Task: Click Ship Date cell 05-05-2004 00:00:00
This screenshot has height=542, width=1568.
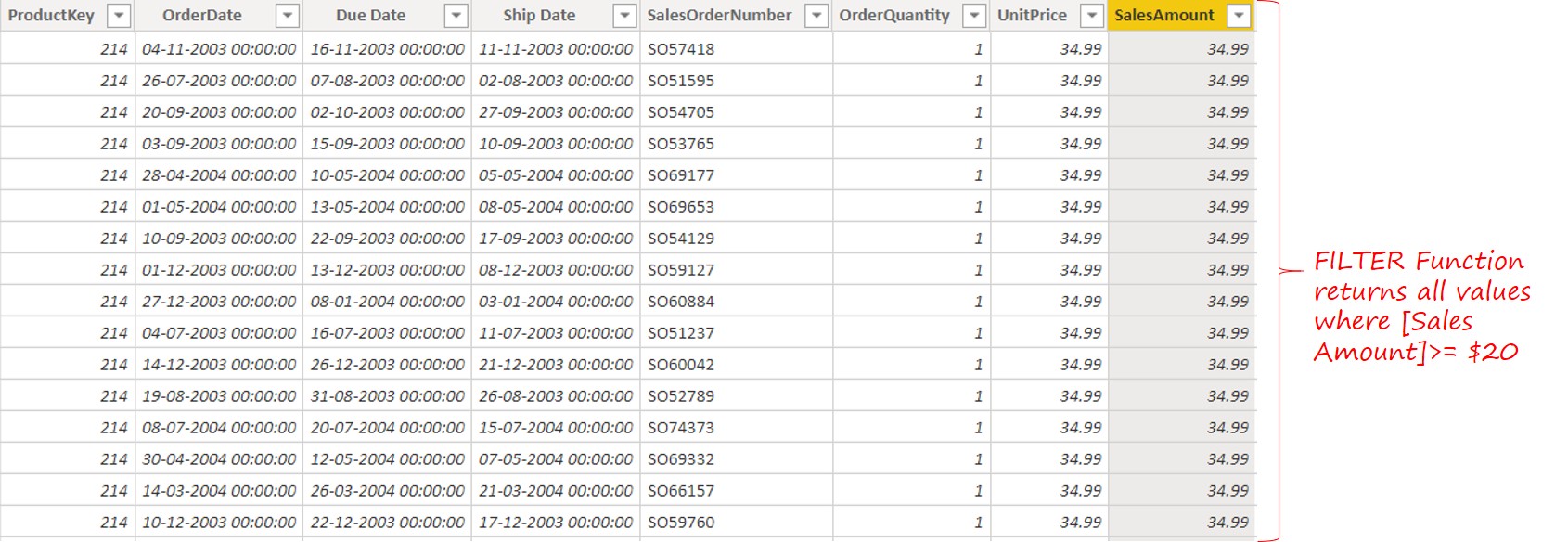Action: pos(556,175)
